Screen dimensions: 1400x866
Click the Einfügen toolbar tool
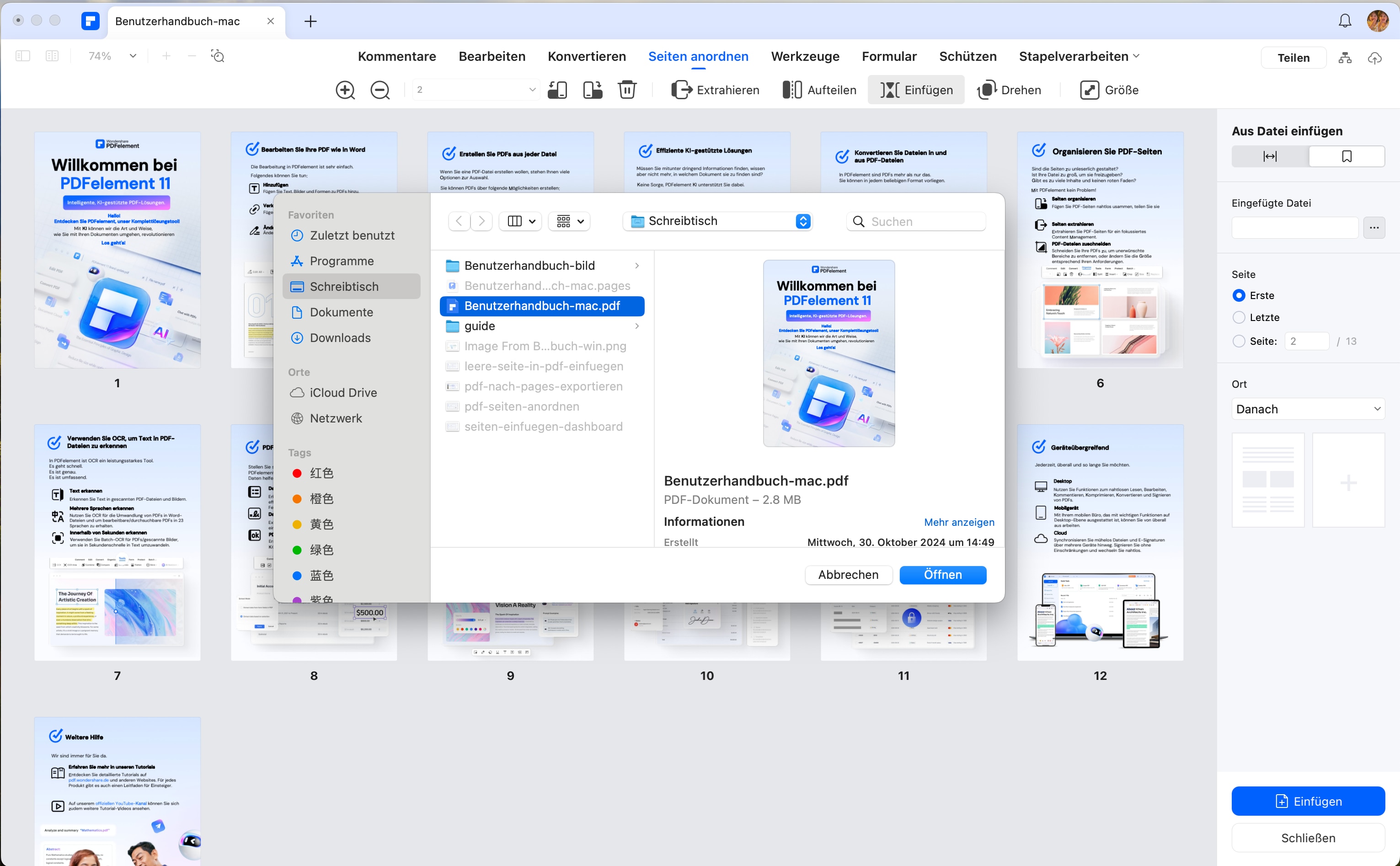[x=916, y=90]
